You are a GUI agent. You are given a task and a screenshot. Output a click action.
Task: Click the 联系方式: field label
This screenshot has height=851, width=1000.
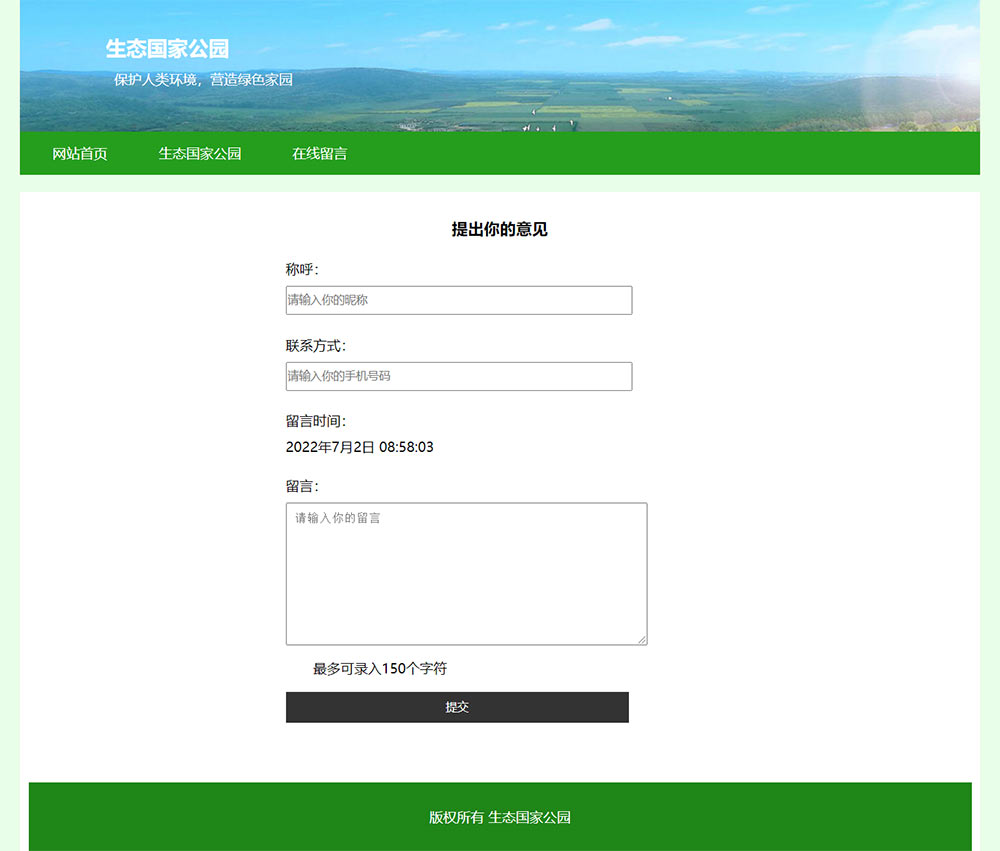click(316, 346)
